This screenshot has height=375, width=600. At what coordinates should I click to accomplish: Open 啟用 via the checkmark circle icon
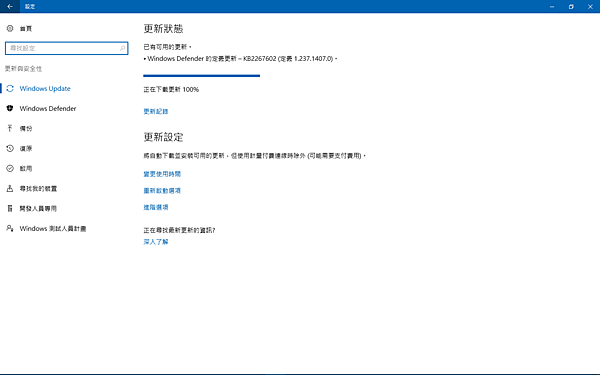(x=10, y=168)
